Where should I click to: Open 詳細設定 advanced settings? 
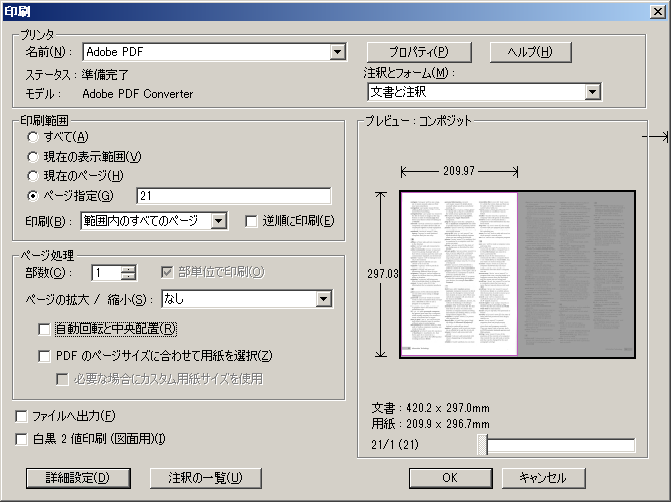point(68,478)
